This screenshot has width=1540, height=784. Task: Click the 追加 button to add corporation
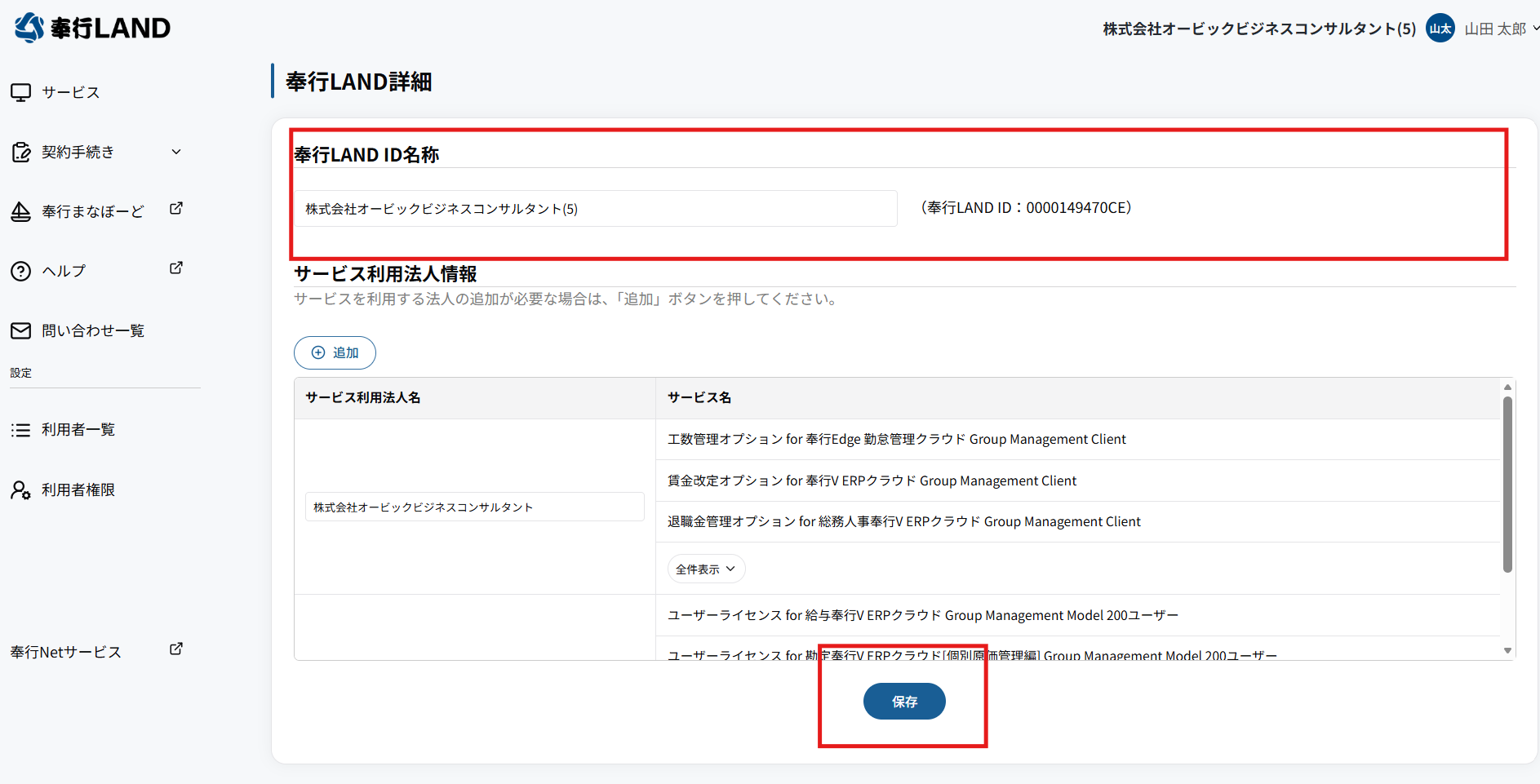335,353
